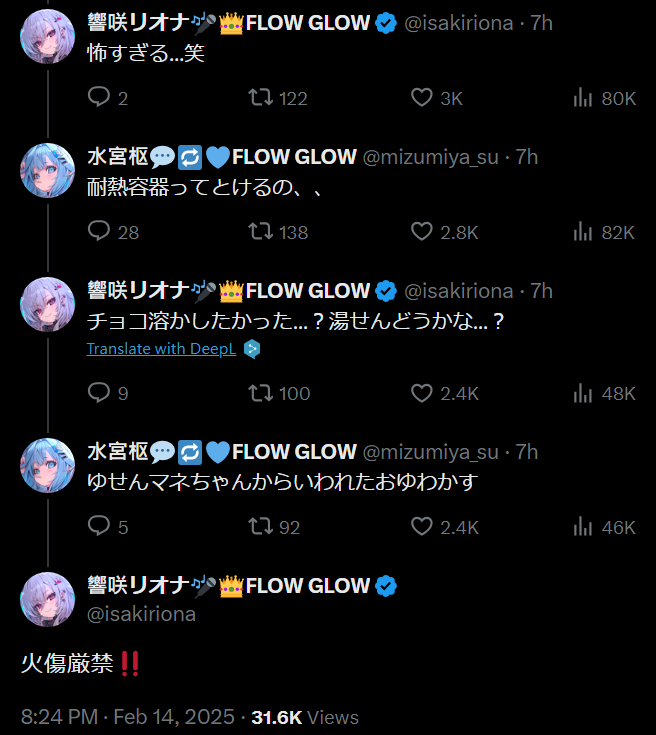Click the Translate with DeepL link
656x735 pixels.
click(161, 349)
